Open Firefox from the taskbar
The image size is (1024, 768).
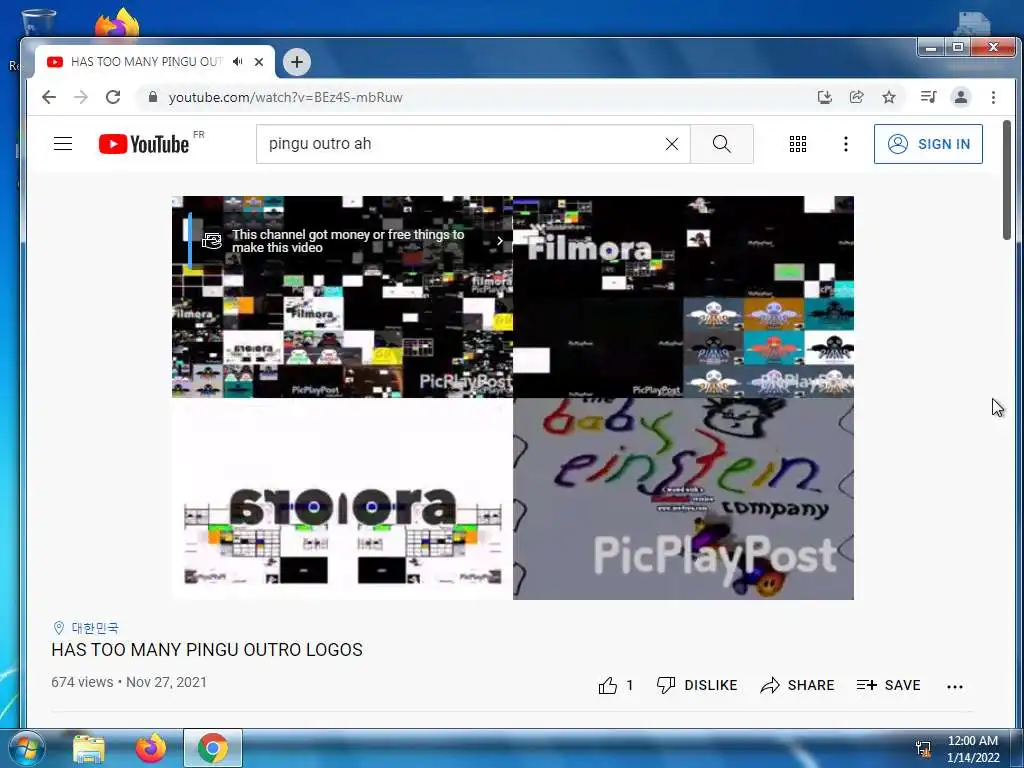[151, 748]
